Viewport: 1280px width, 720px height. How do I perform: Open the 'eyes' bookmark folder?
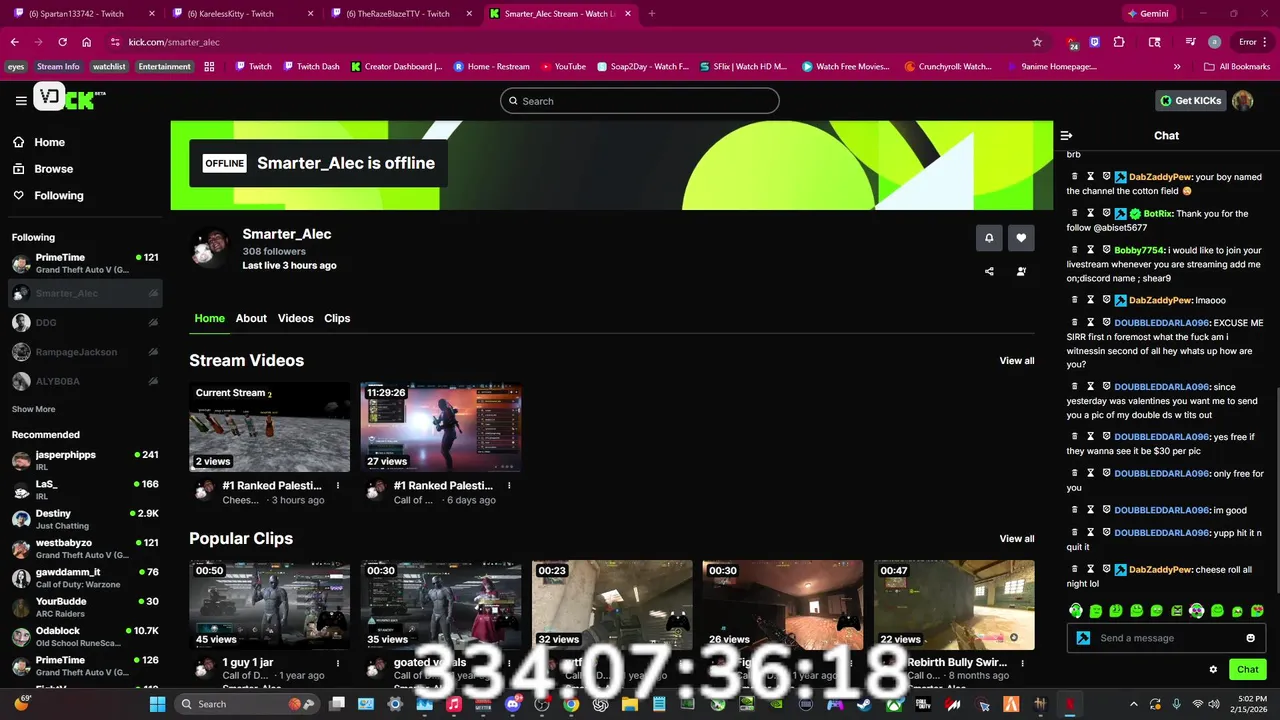click(16, 66)
